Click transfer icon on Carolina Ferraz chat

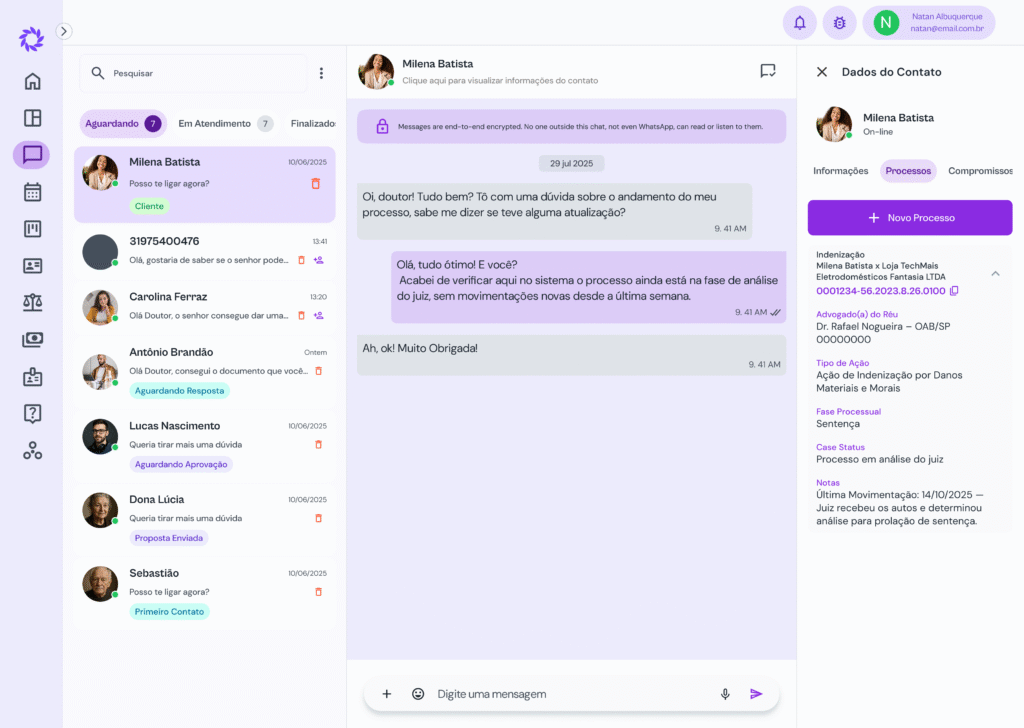pos(318,316)
